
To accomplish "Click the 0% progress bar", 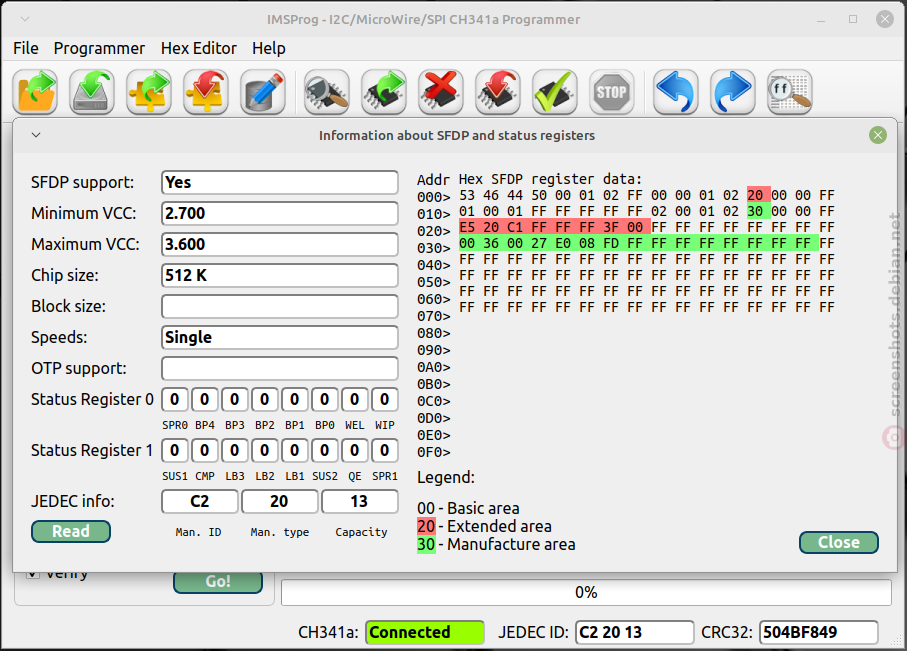I will [586, 593].
